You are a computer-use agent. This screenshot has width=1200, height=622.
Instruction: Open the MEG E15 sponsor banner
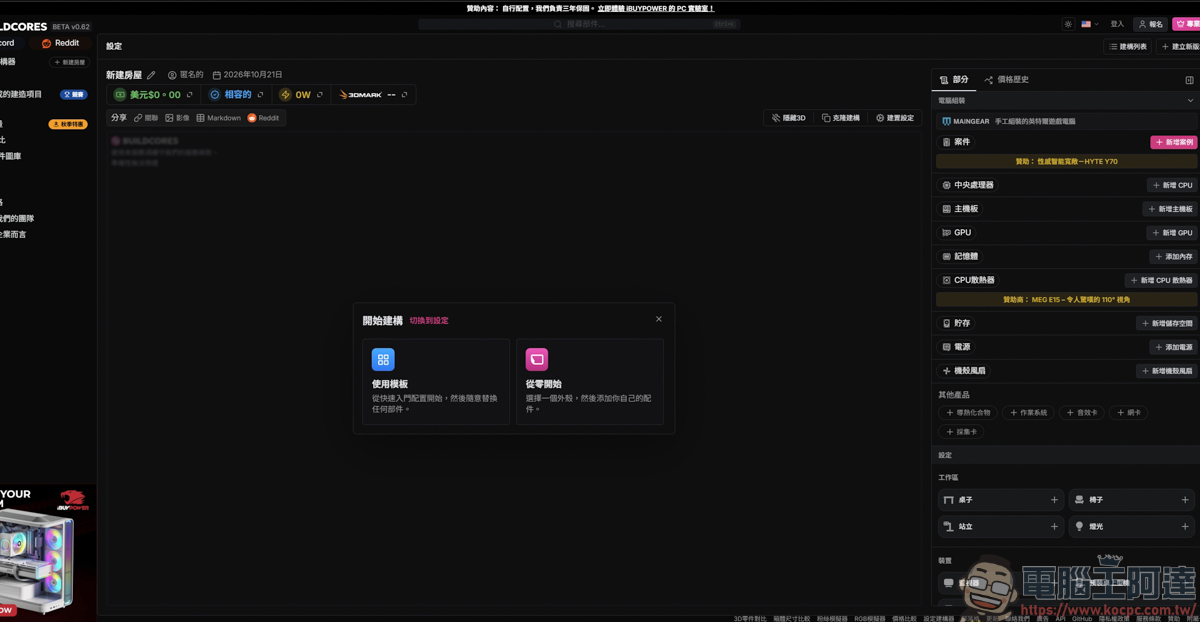click(x=1067, y=299)
